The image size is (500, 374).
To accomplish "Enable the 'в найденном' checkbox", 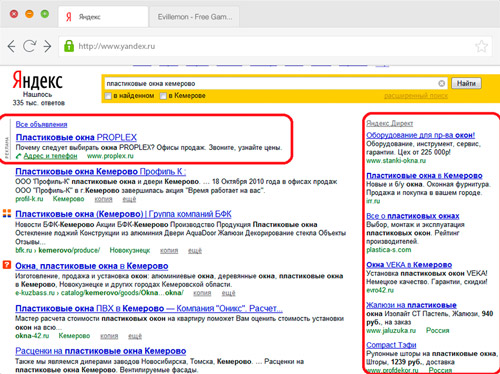I will tap(108, 96).
